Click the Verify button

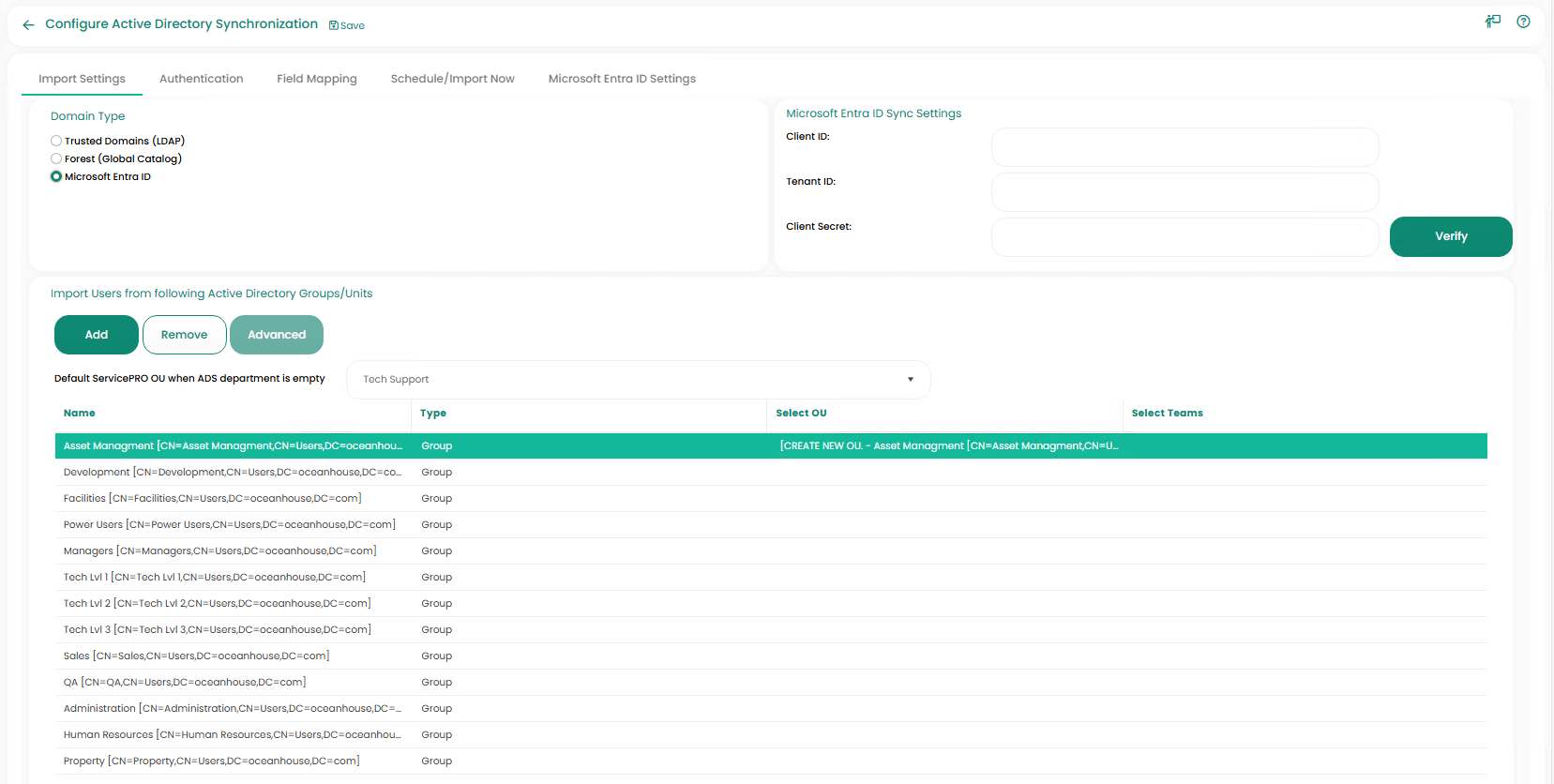click(1450, 236)
